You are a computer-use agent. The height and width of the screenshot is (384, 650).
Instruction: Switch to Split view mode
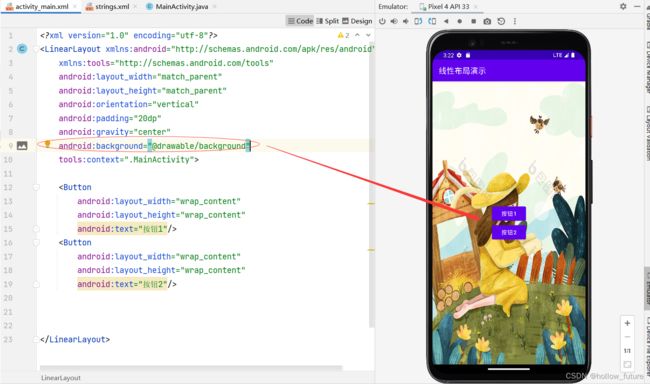327,21
